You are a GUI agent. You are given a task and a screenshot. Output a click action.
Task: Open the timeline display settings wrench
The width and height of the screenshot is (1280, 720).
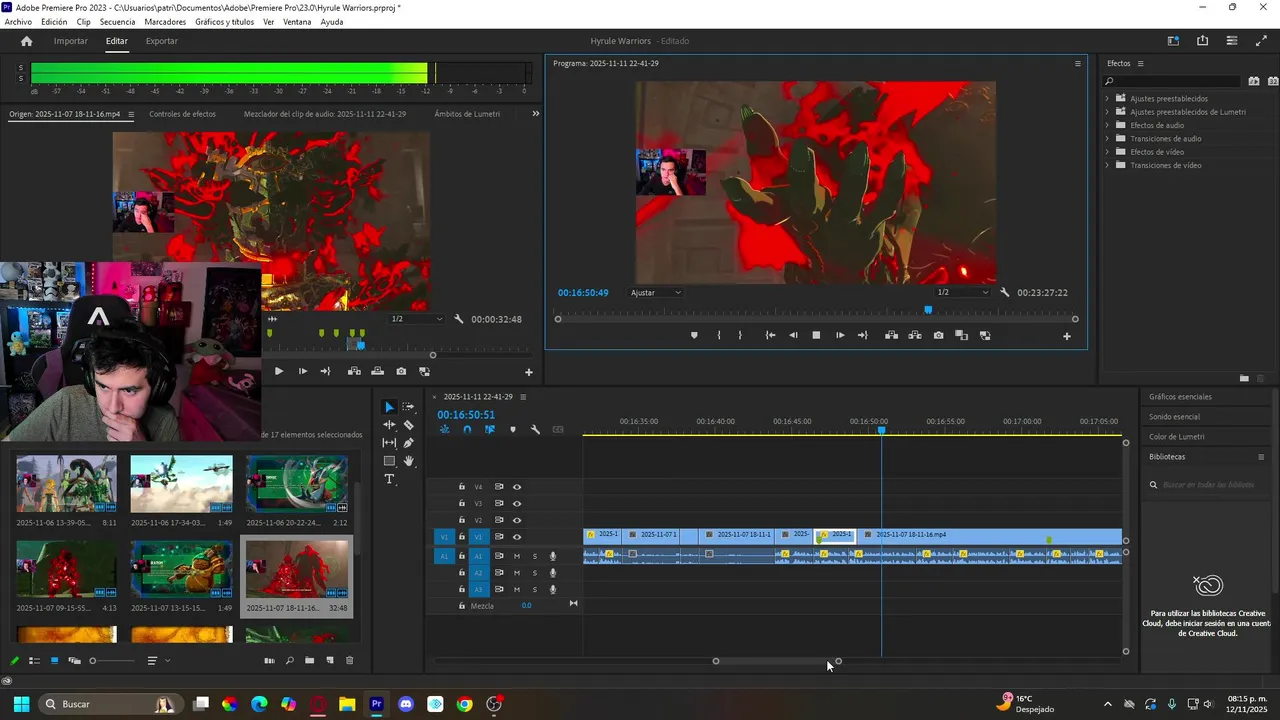click(x=535, y=430)
